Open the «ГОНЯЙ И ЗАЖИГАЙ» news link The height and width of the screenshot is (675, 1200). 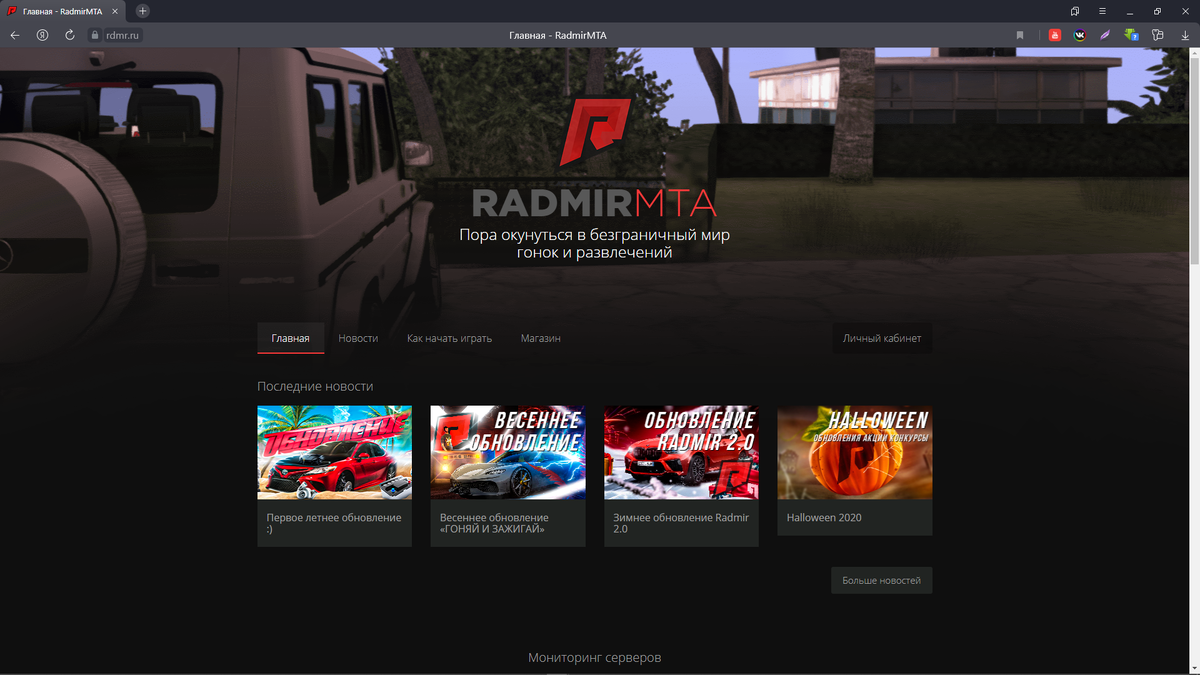[494, 523]
